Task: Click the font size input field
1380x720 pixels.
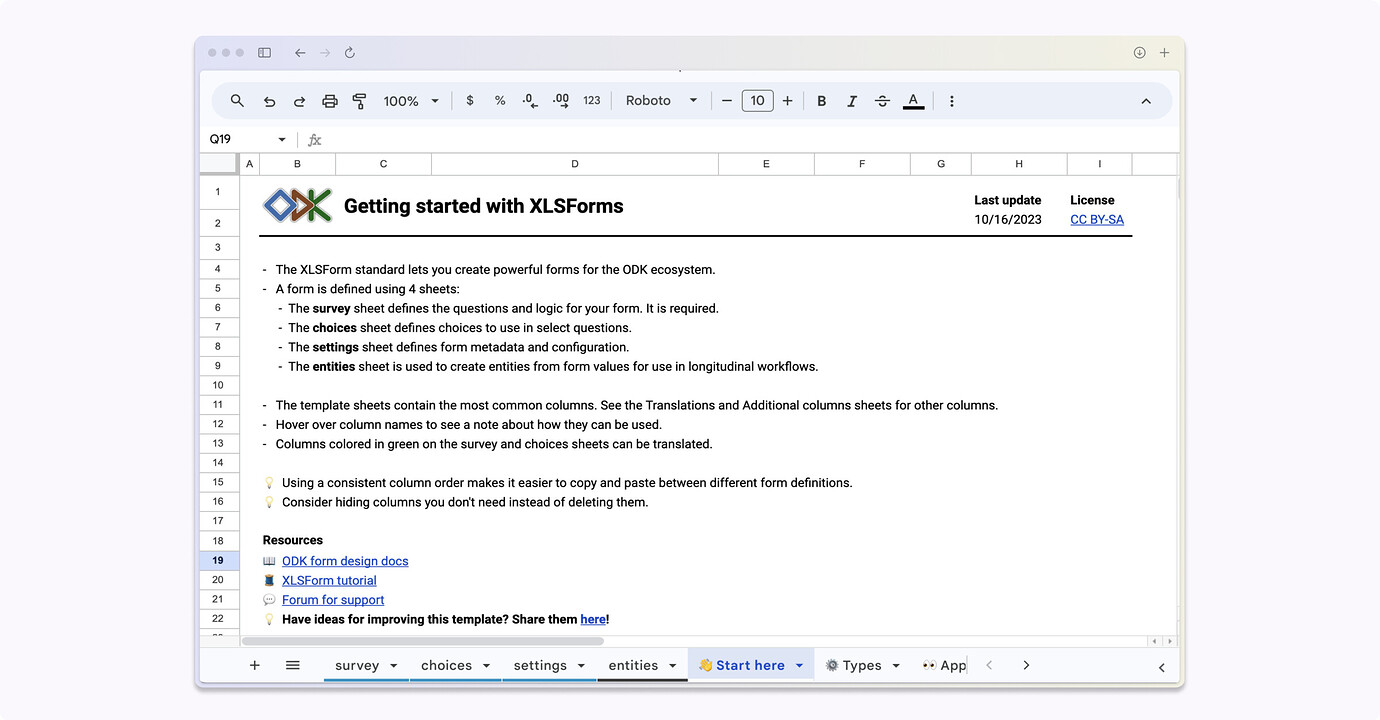Action: click(x=757, y=101)
